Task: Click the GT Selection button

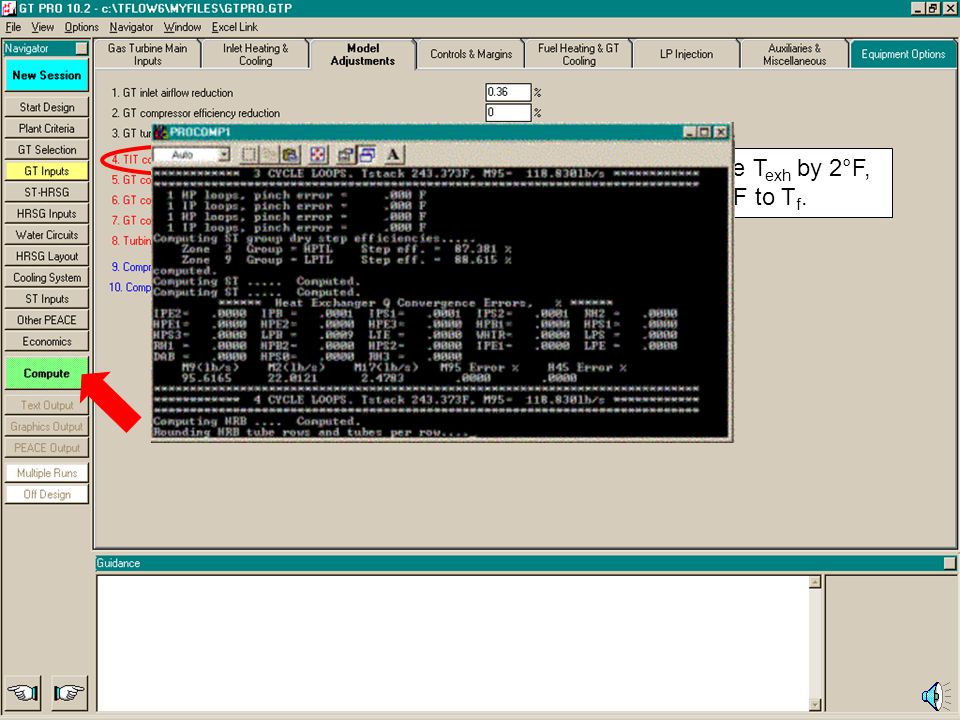Action: [47, 150]
